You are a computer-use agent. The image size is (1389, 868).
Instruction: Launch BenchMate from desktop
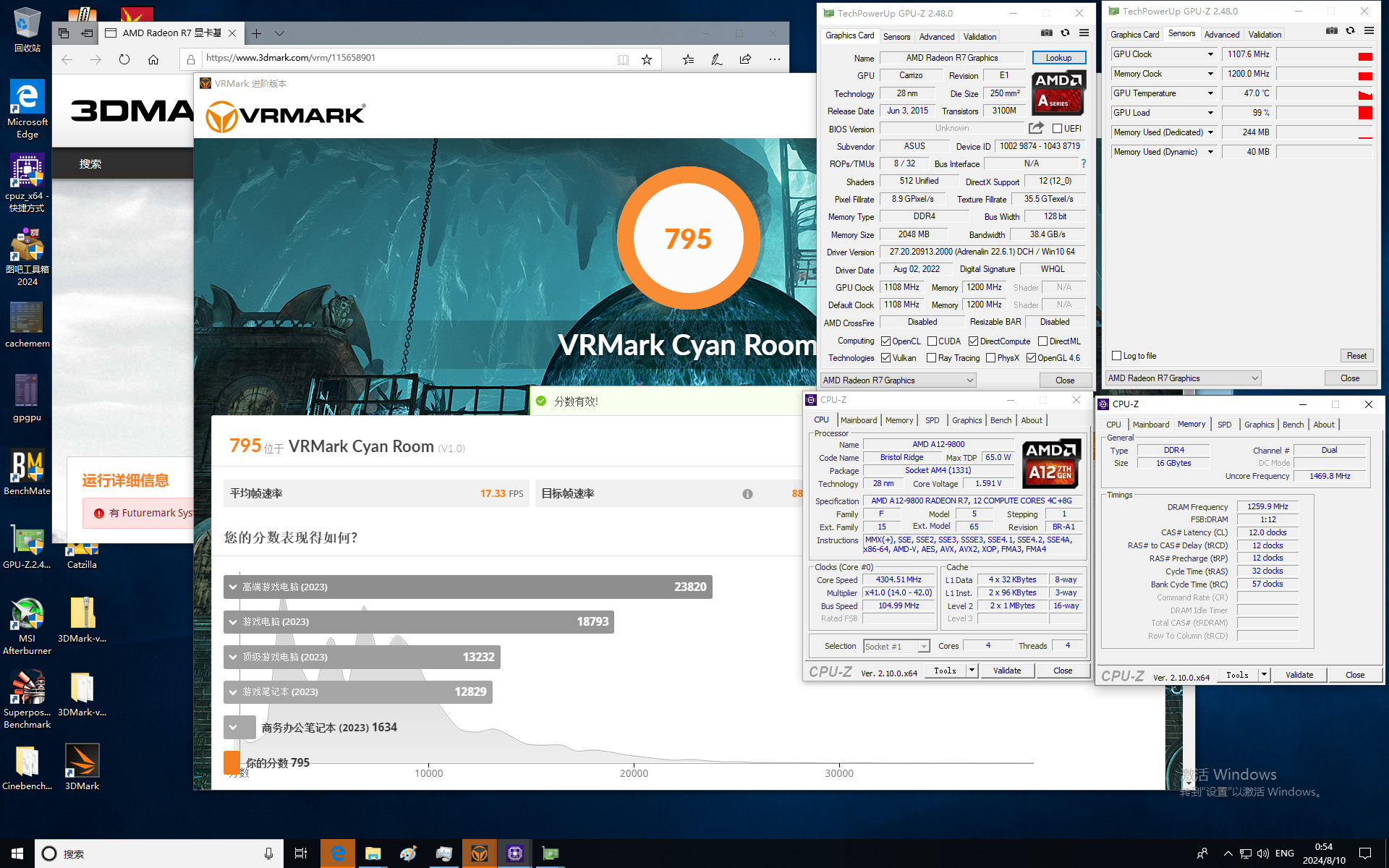(27, 472)
